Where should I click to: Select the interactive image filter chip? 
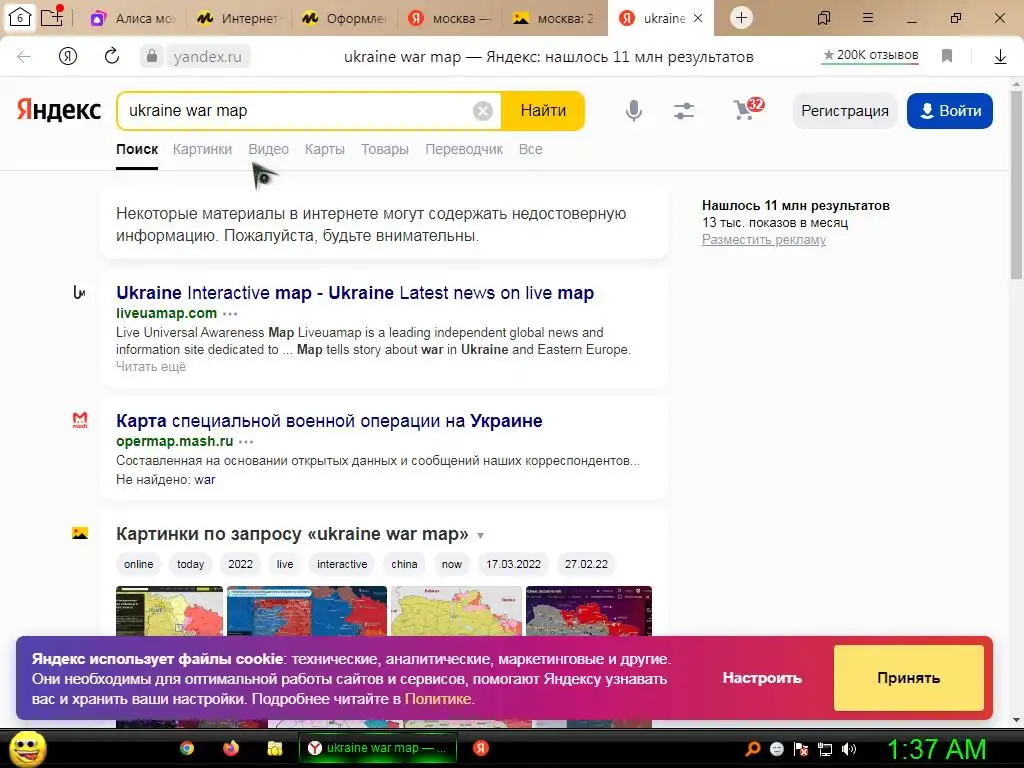(342, 564)
